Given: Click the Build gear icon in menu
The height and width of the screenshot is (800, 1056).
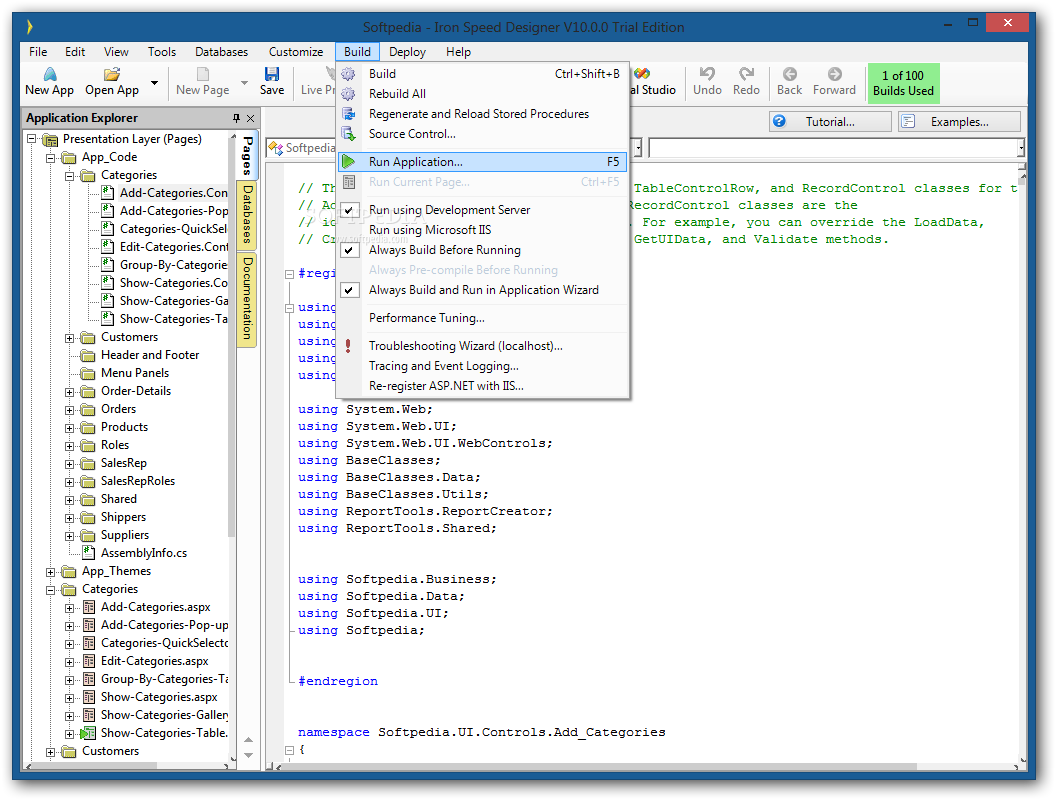Looking at the screenshot, I should [348, 74].
